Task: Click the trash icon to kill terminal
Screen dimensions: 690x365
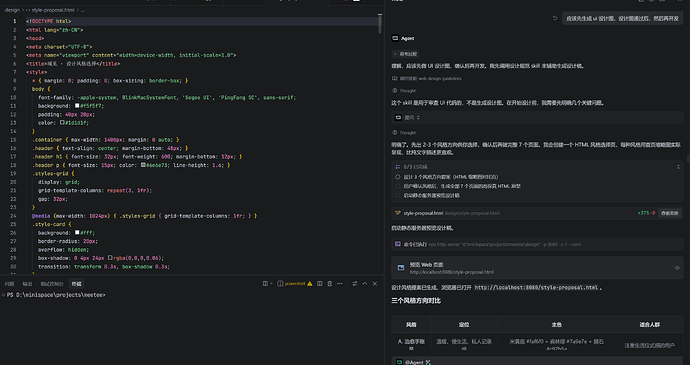Action: click(x=330, y=284)
